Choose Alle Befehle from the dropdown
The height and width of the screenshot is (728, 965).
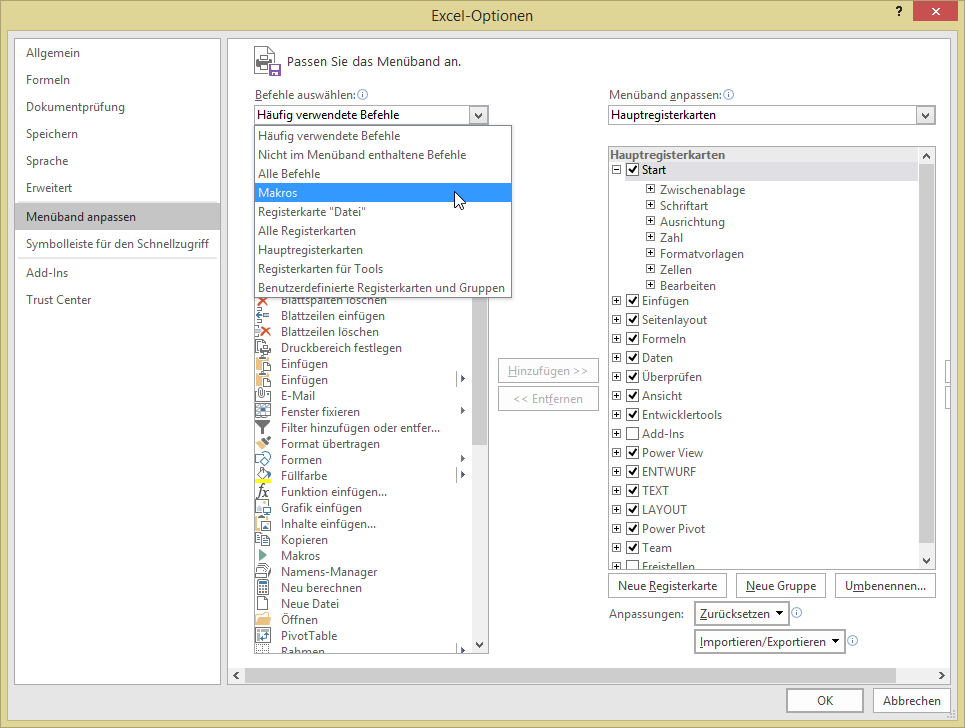click(x=383, y=174)
